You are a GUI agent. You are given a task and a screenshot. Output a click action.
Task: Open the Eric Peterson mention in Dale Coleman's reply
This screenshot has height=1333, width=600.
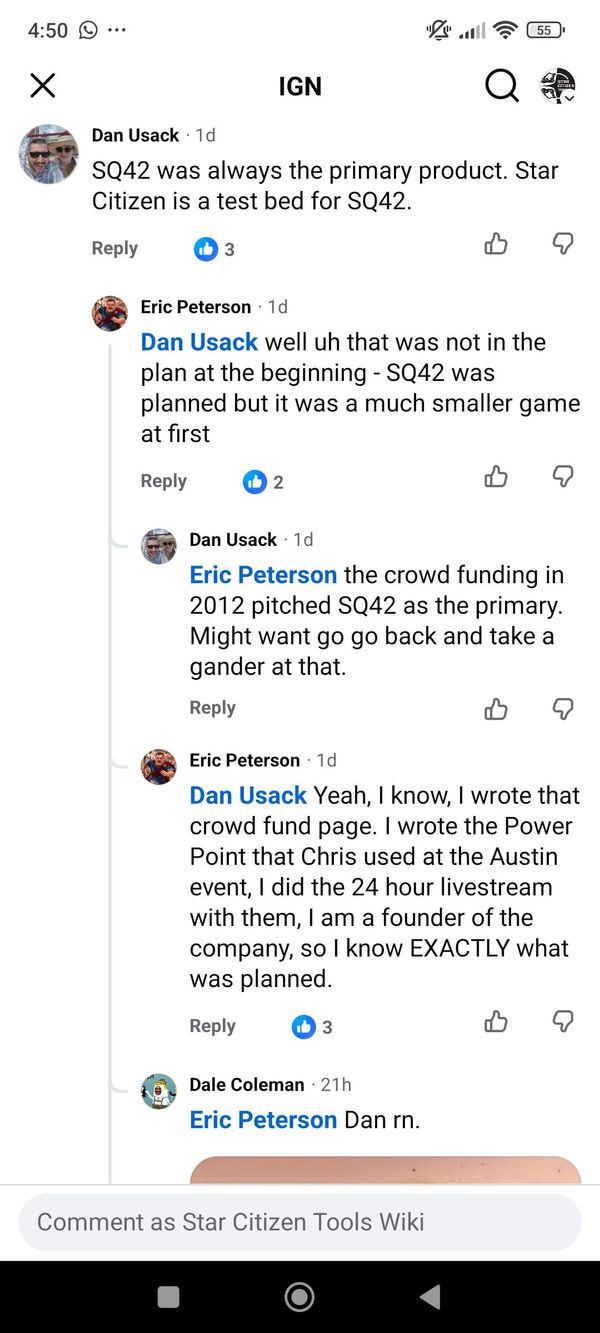click(x=263, y=1120)
